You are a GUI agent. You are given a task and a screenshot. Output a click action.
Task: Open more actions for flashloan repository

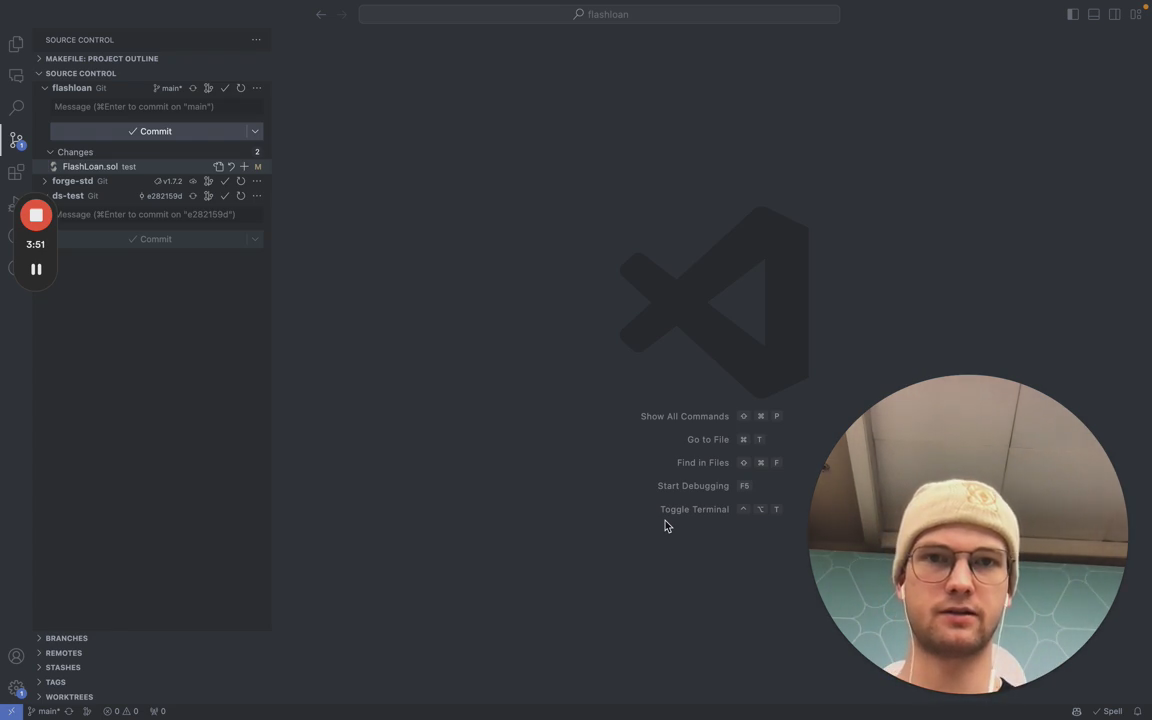pos(256,88)
